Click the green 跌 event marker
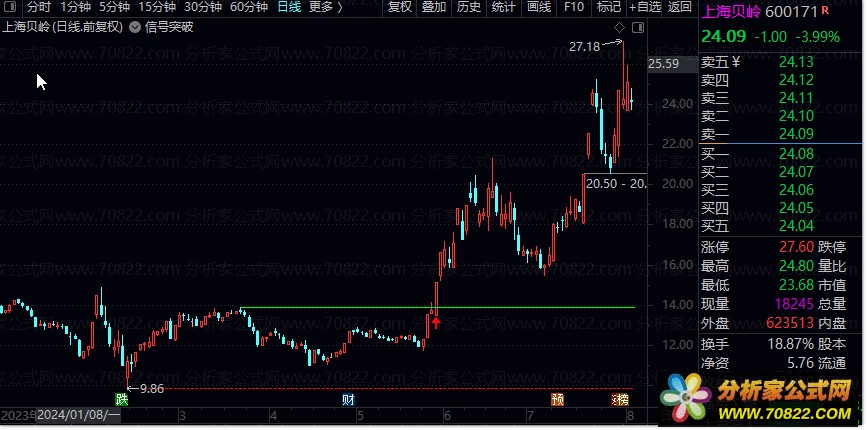Screen dimensions: 868x430 [122, 398]
